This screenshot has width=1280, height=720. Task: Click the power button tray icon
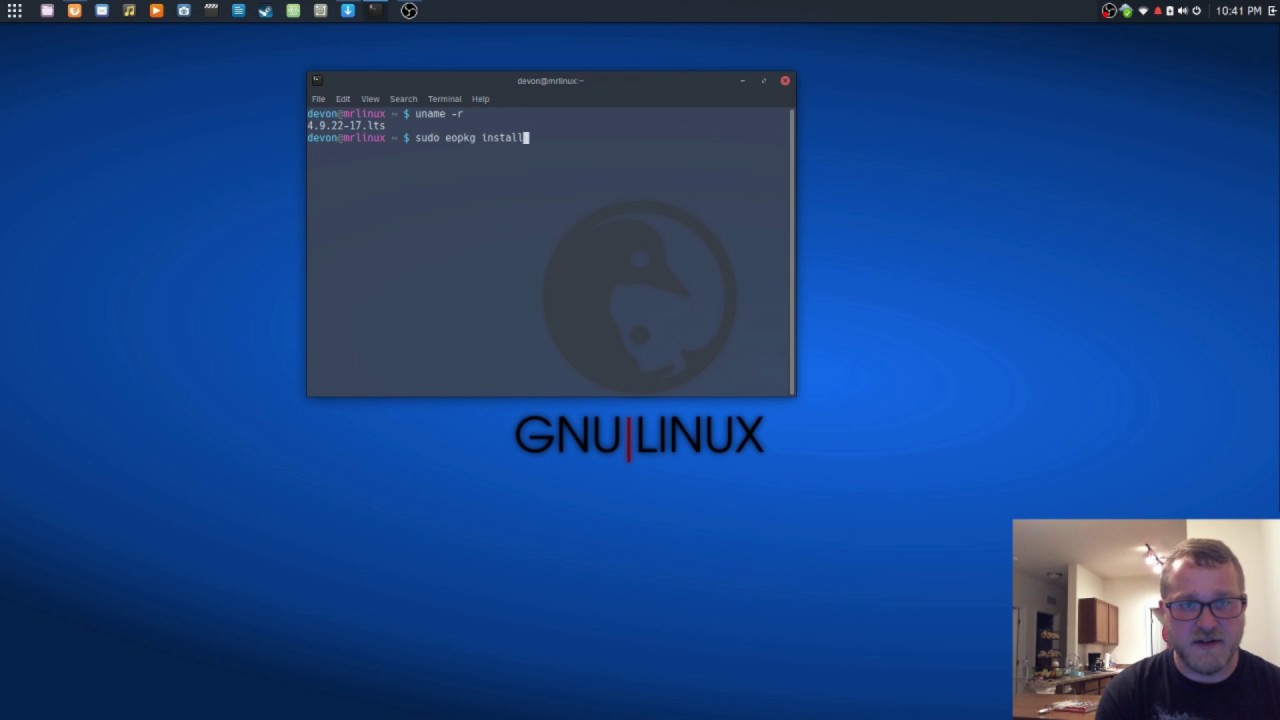[x=1196, y=11]
